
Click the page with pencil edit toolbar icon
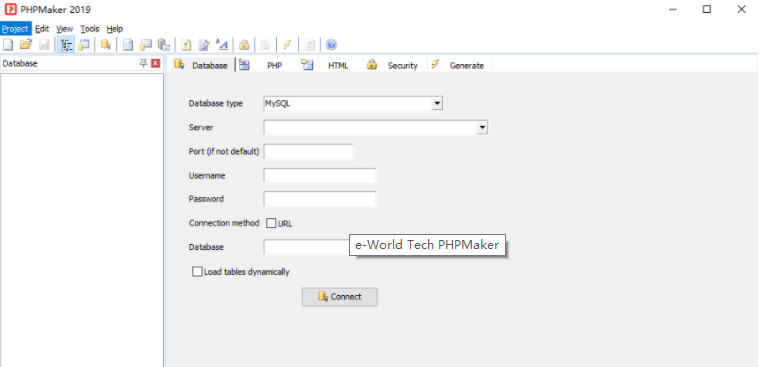coord(204,45)
